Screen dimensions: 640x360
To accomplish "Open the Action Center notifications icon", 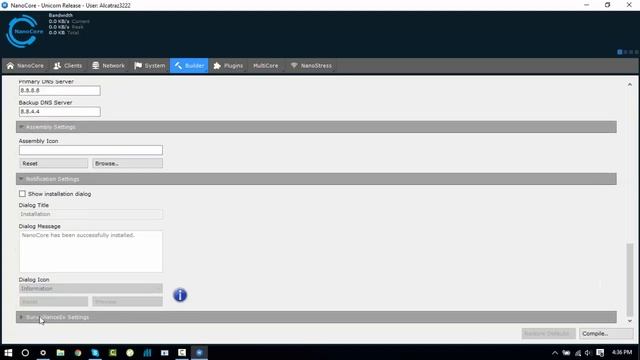I will click(600, 353).
